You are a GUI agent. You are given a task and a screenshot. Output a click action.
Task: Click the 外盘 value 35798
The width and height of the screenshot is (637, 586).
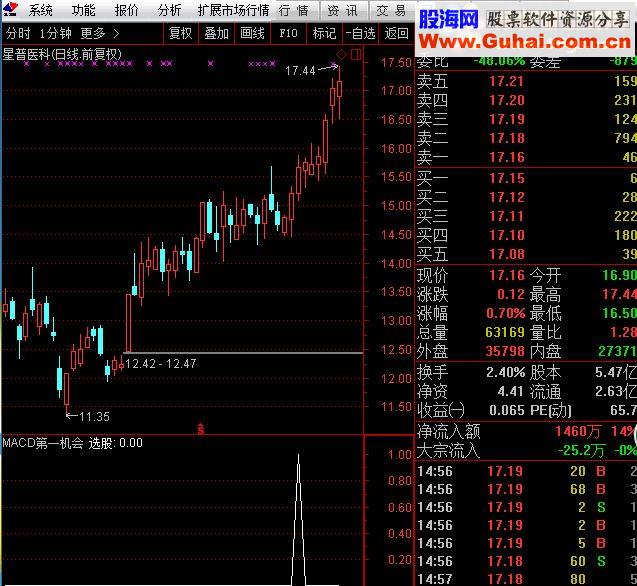[x=505, y=351]
